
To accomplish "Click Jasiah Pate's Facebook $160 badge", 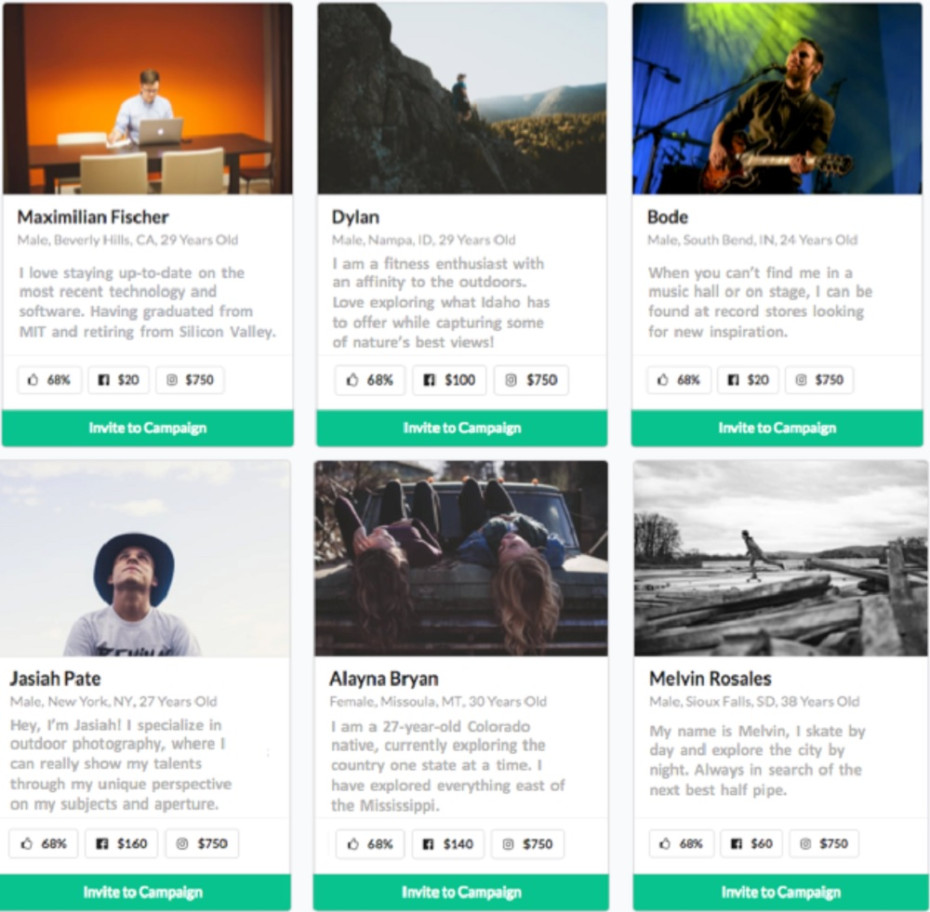I will coord(122,843).
